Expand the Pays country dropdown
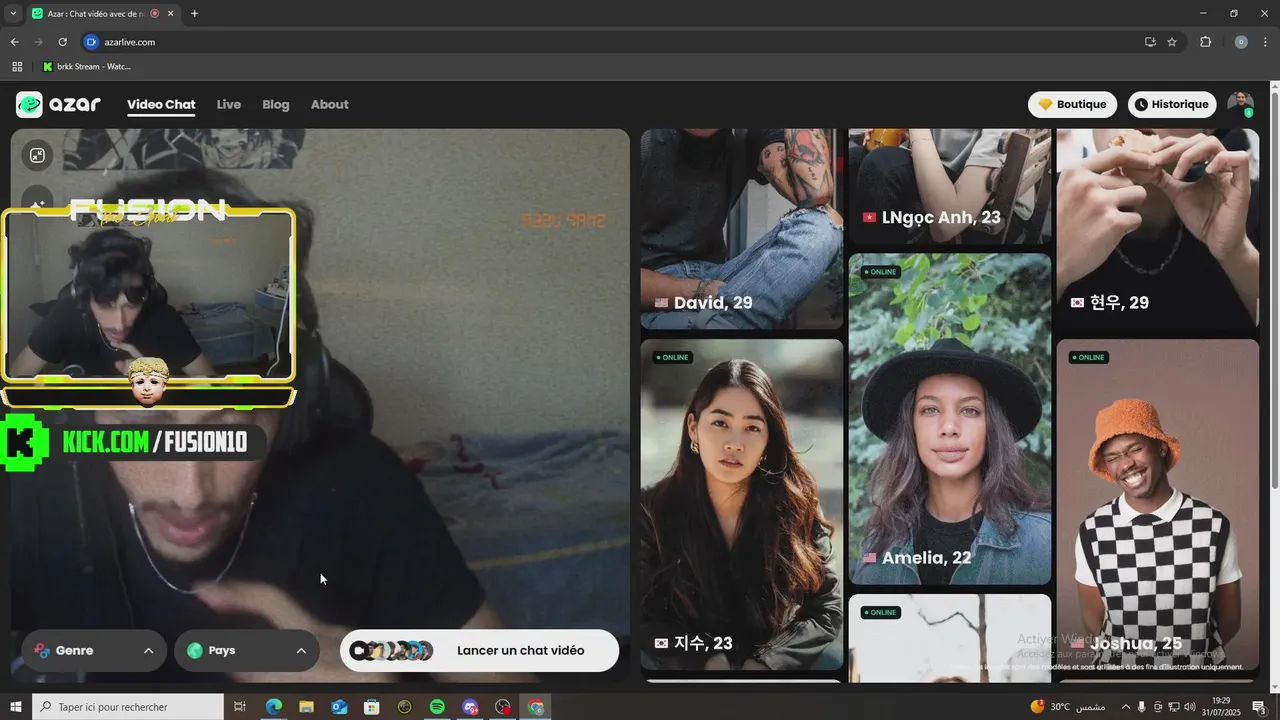1280x720 pixels. tap(247, 650)
